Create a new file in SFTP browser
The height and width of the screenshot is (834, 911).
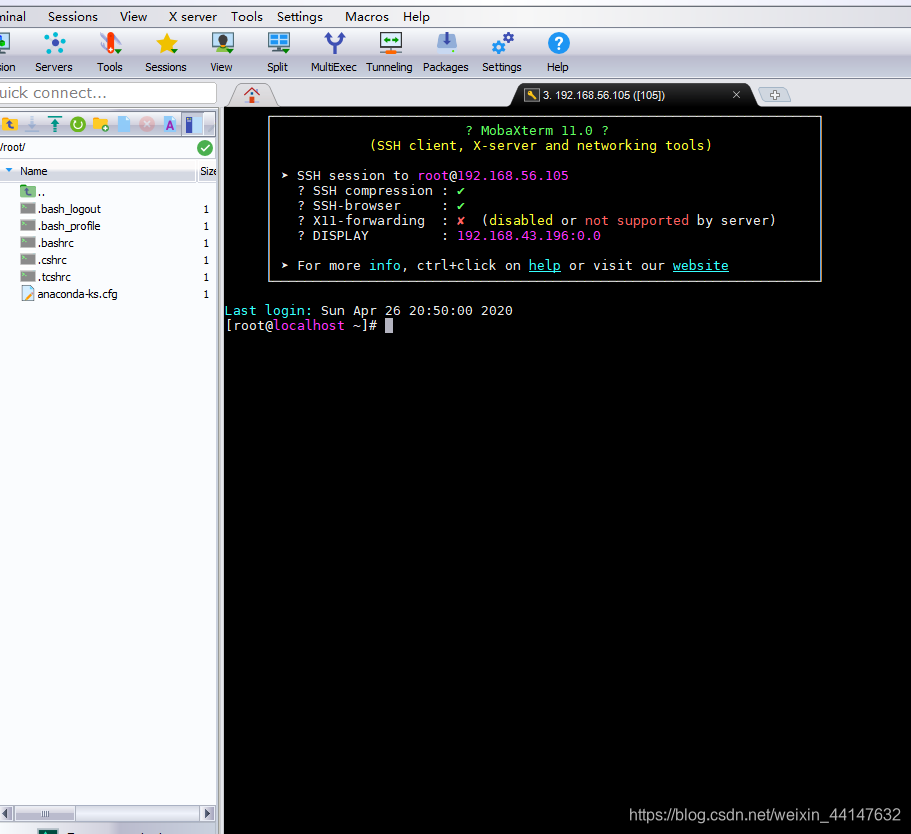[124, 124]
